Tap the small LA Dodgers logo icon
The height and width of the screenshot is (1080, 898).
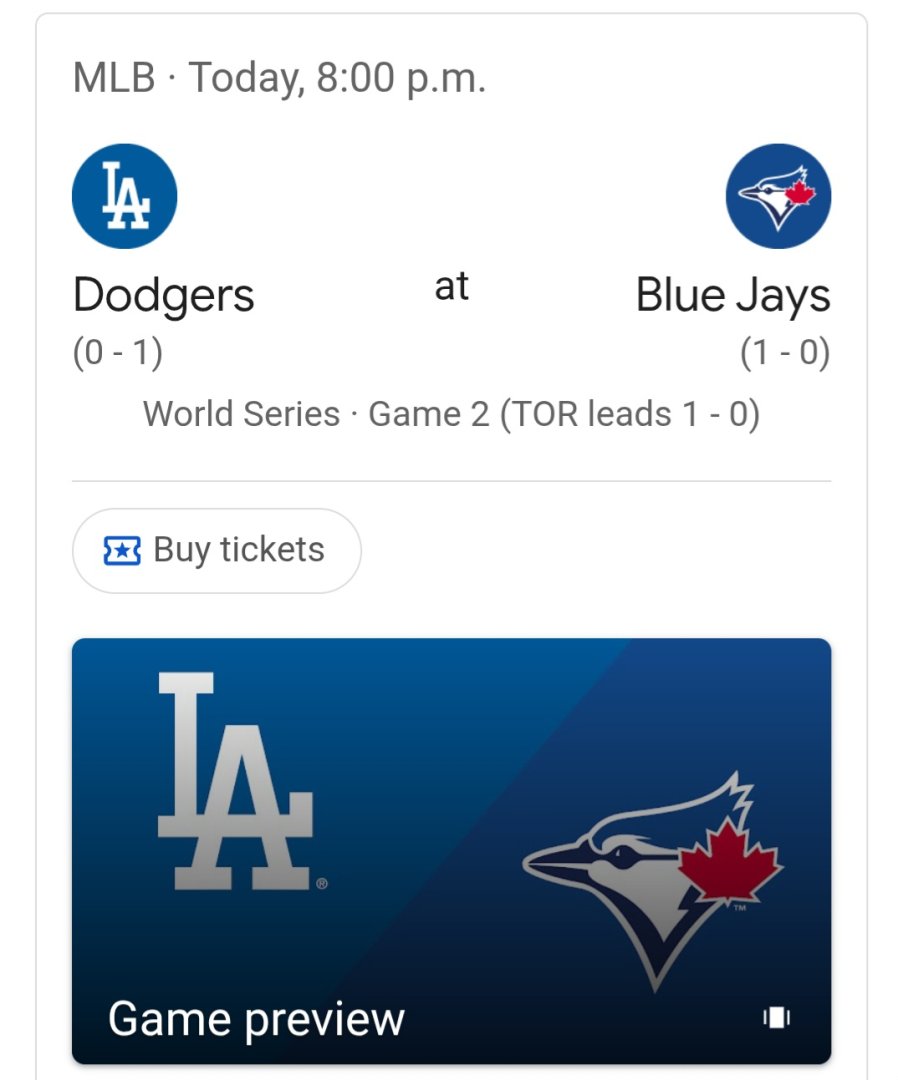pyautogui.click(x=125, y=197)
